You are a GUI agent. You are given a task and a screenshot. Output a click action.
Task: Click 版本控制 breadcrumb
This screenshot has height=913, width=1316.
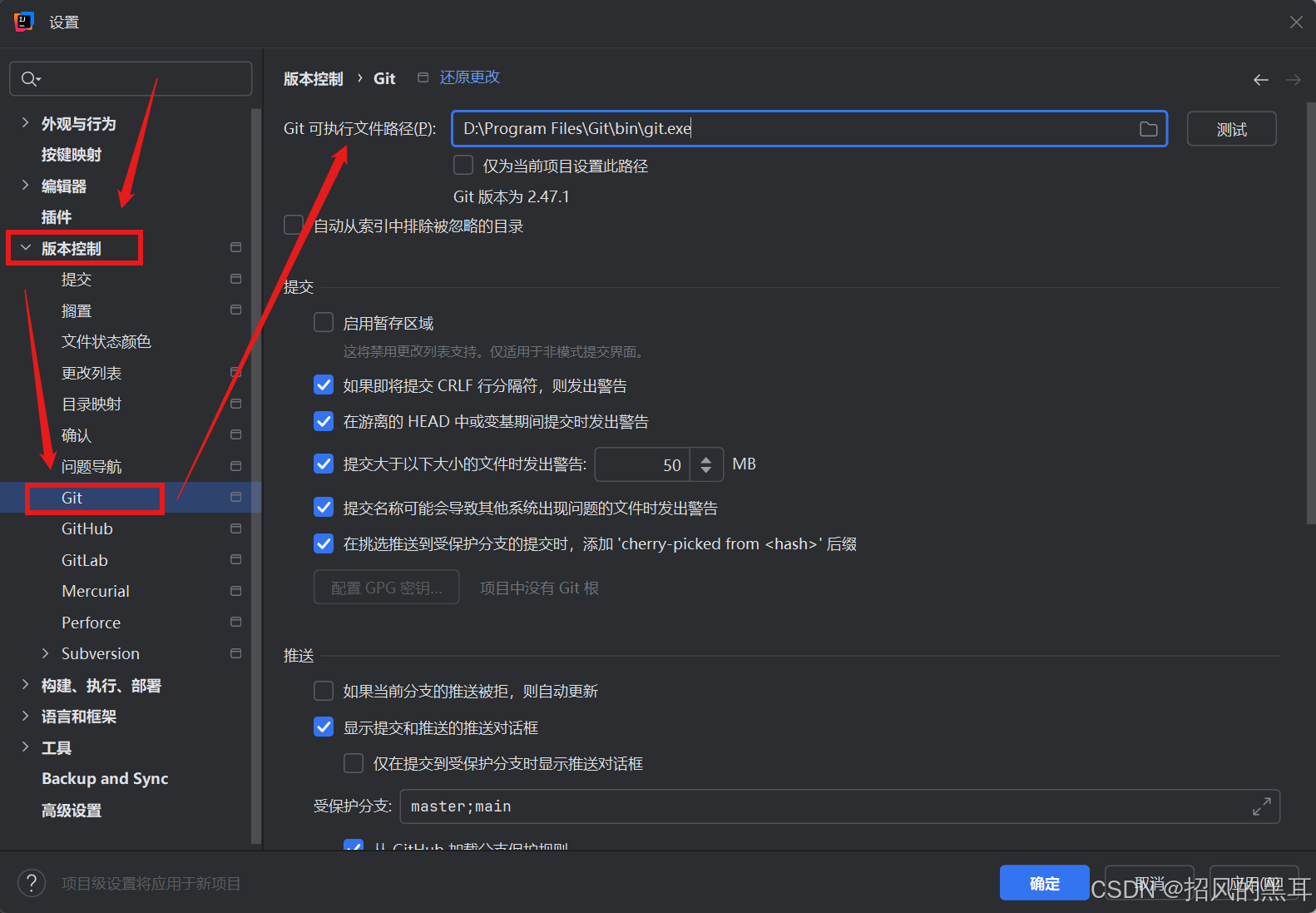coord(314,78)
